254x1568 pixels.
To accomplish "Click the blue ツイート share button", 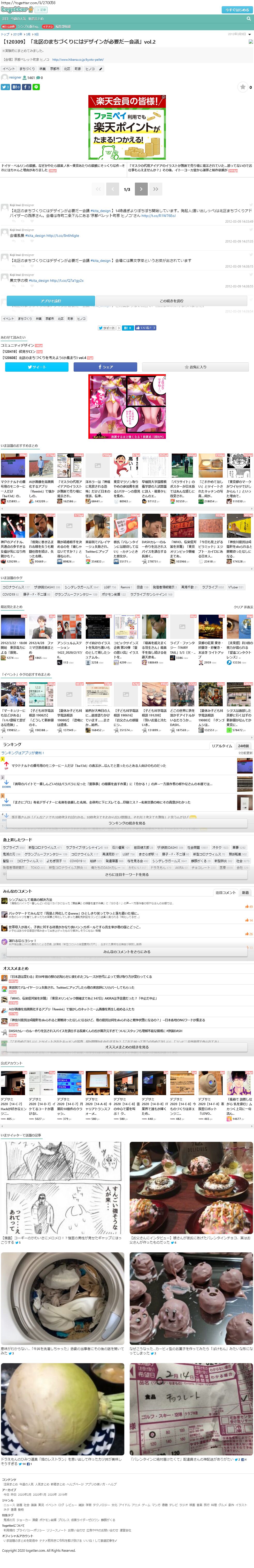I will [x=36, y=367].
